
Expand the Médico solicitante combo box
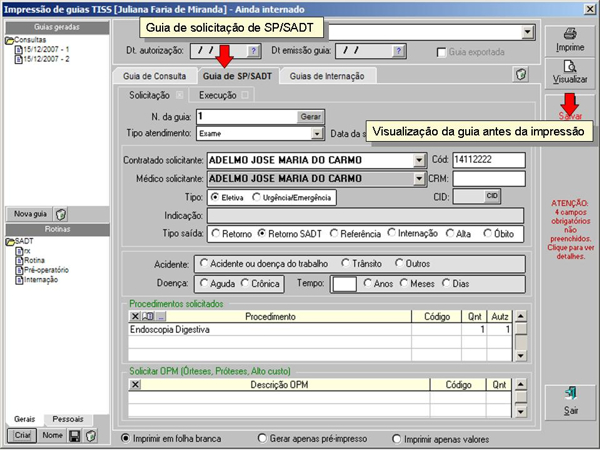point(418,179)
